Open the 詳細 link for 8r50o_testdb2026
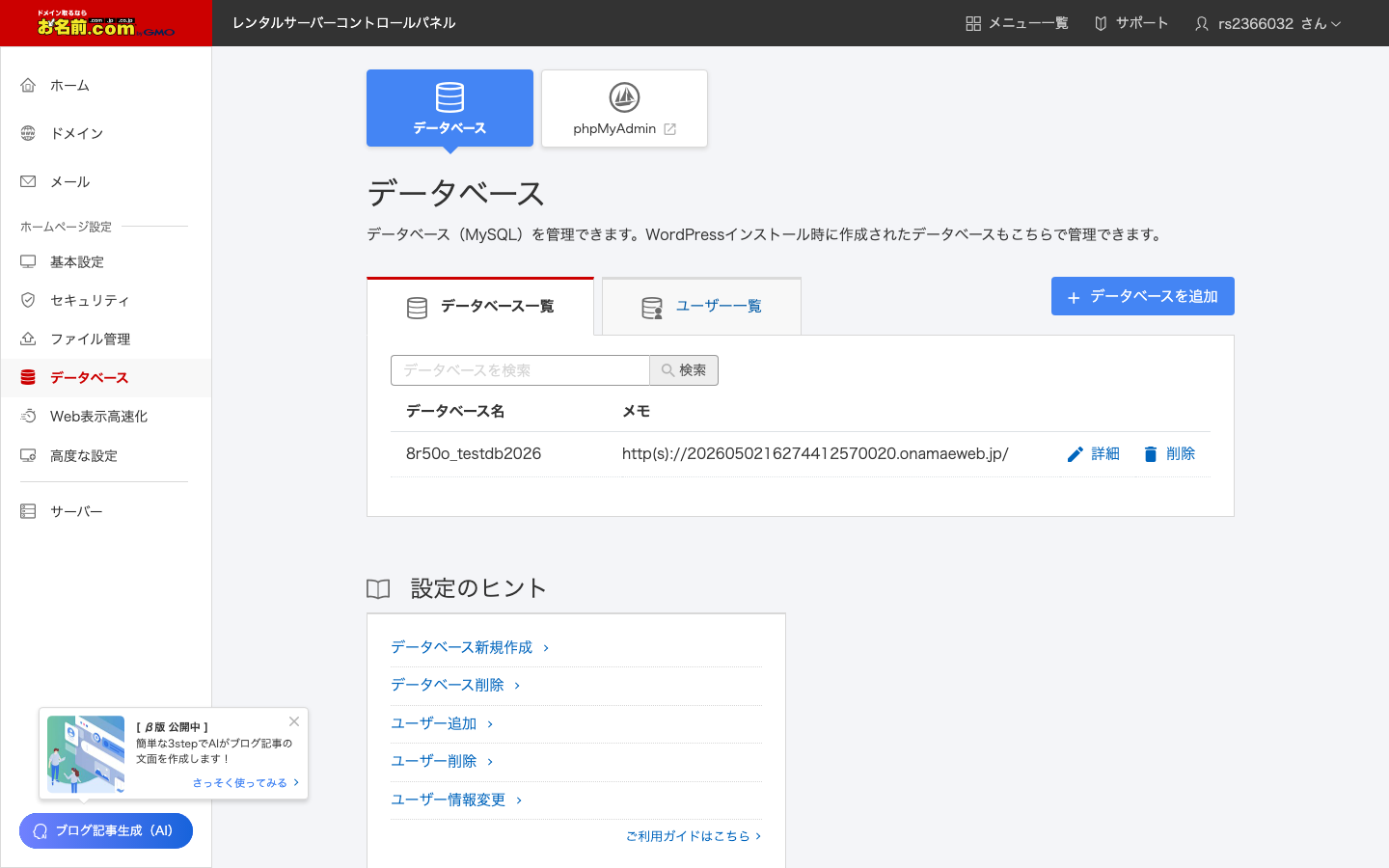 point(1094,454)
